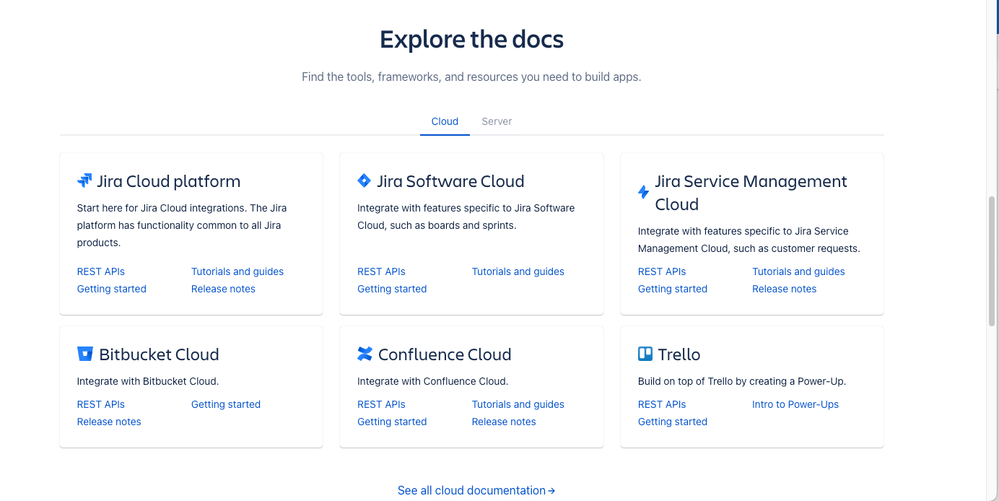Click the Jira Software Cloud diamond icon
The width and height of the screenshot is (999, 501).
pos(364,180)
